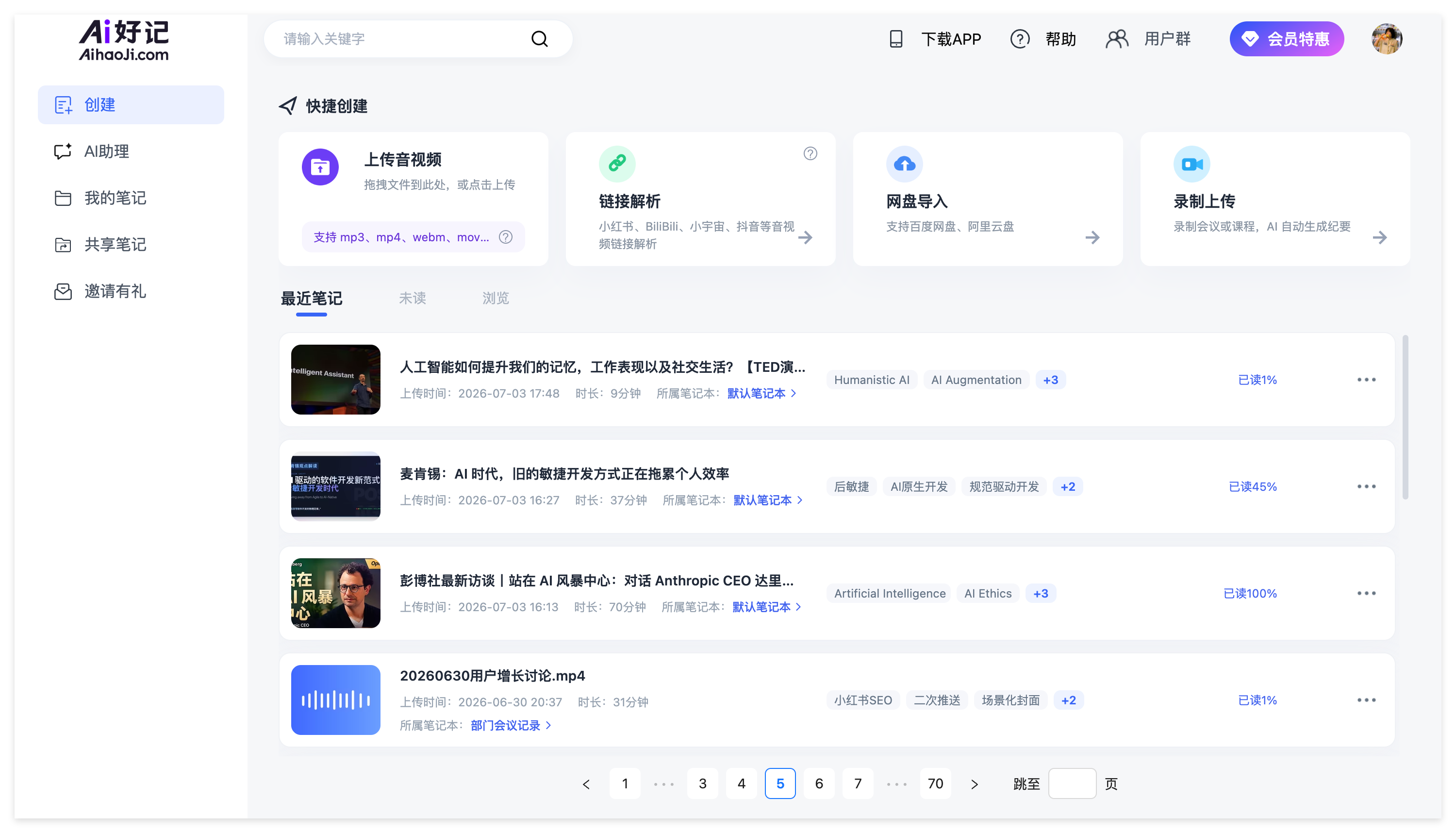Go to page 1
Viewport: 1456px width, 833px height.
(x=625, y=783)
